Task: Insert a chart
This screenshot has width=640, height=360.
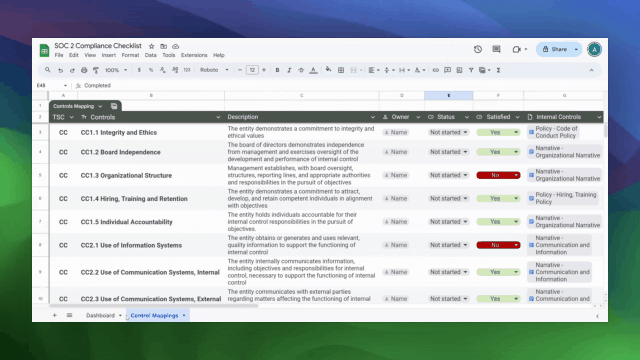Action: [459, 70]
